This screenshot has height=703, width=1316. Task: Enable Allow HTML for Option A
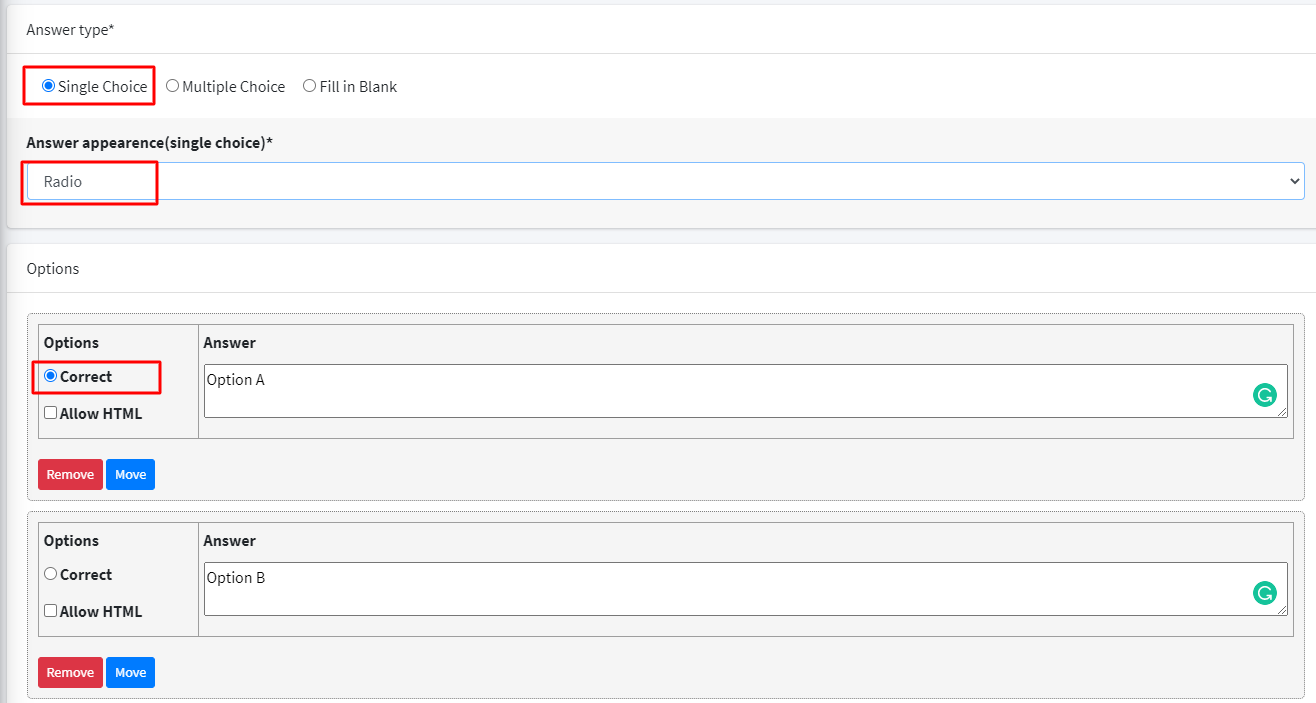click(x=50, y=413)
